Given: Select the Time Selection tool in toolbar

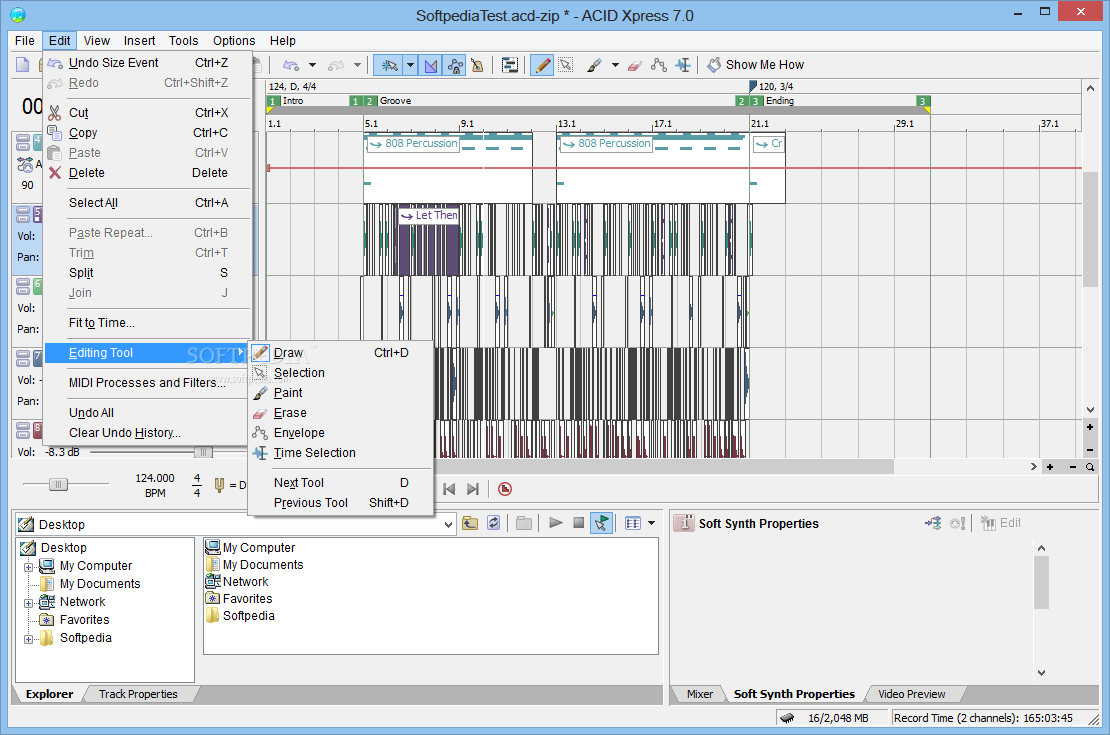Looking at the screenshot, I should (682, 65).
